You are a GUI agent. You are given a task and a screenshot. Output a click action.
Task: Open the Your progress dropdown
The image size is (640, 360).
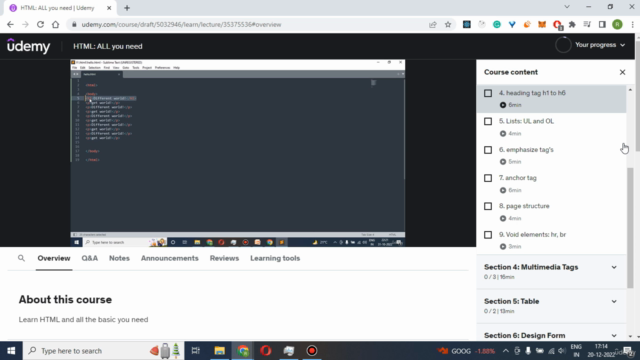(x=600, y=45)
